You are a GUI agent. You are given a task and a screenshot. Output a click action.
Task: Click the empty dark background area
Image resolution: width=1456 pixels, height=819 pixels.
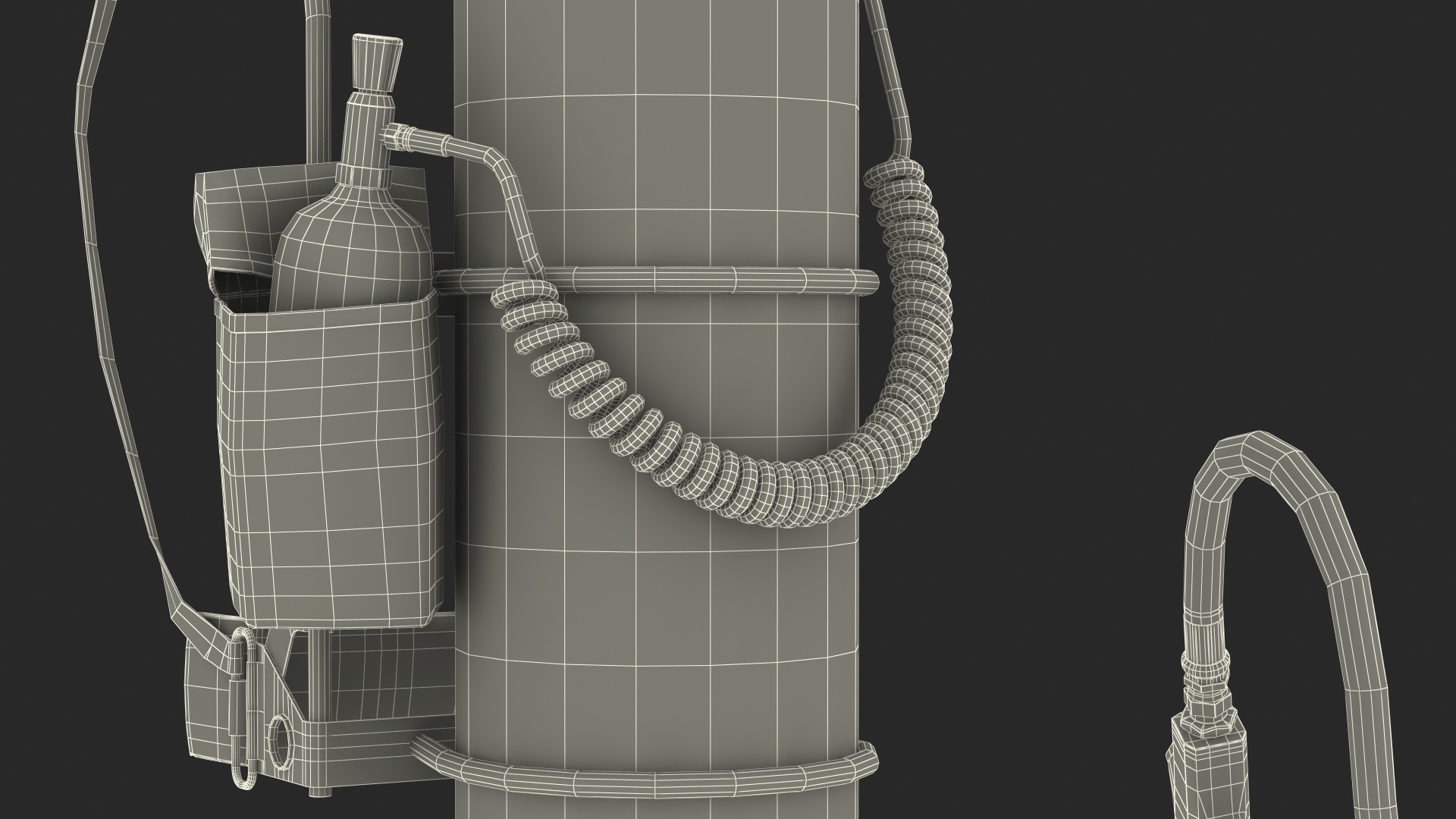1175,227
